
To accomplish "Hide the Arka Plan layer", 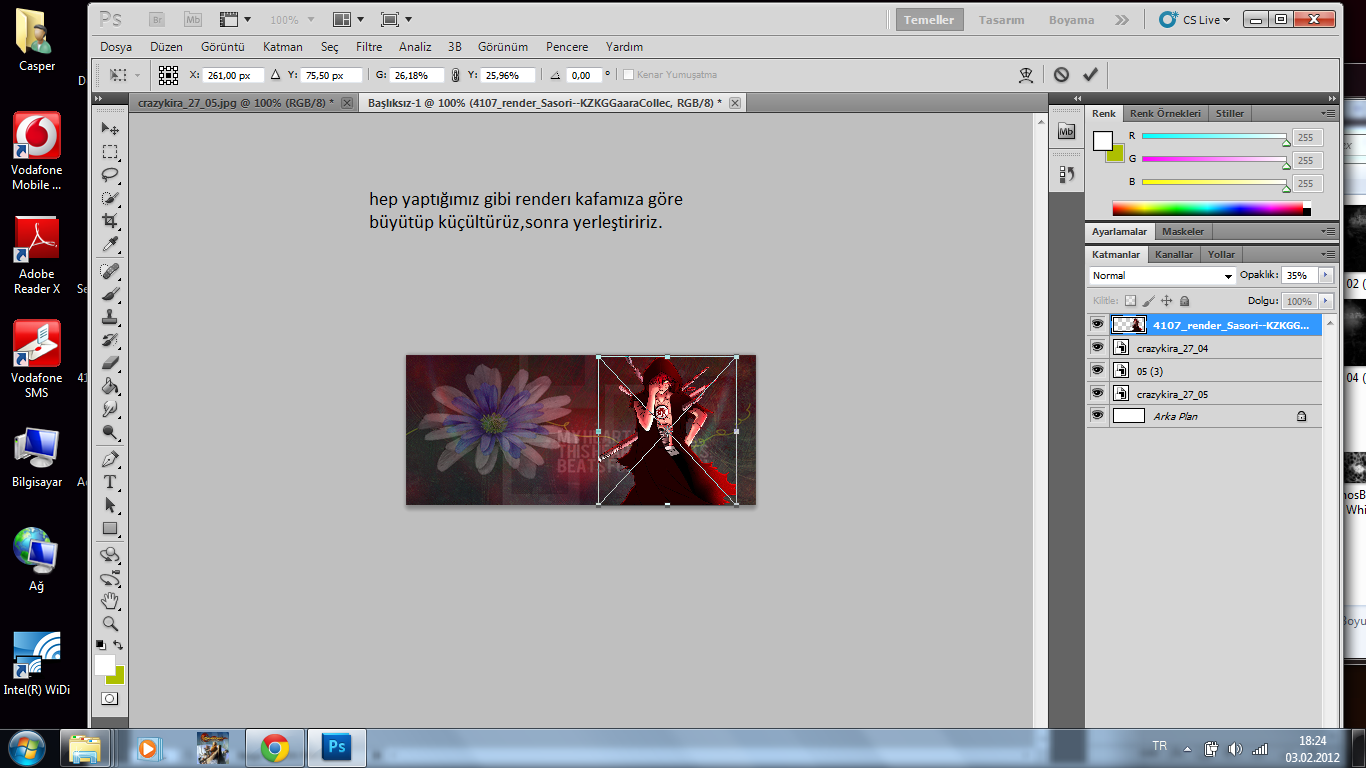I will click(x=1097, y=416).
